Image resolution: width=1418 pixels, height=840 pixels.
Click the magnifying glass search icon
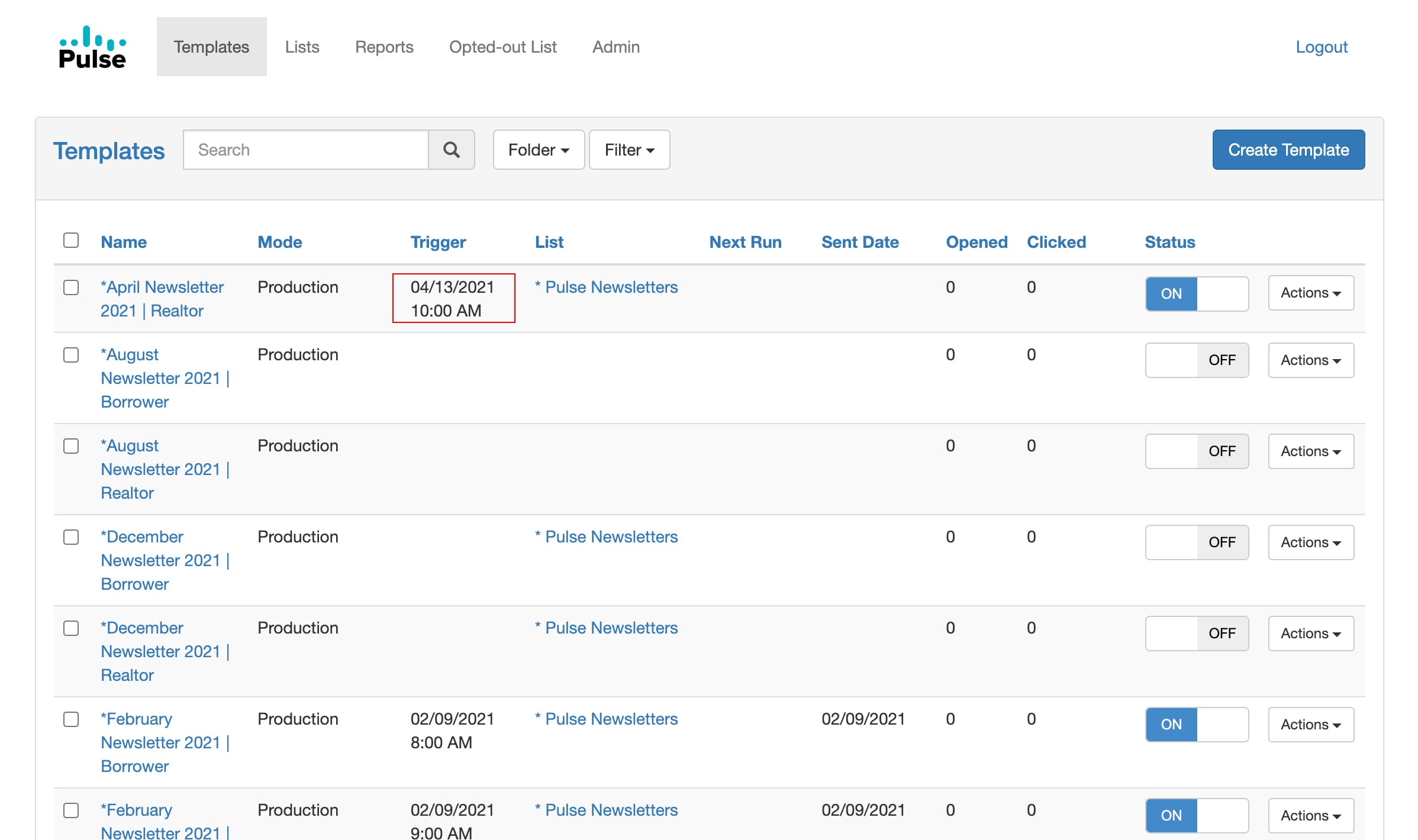pyautogui.click(x=451, y=150)
